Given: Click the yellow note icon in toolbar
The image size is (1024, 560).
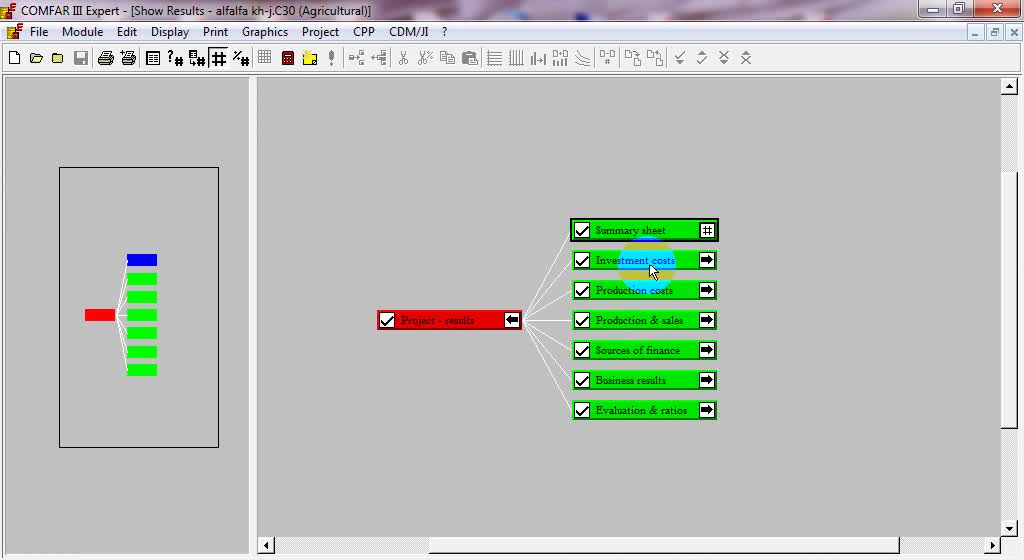Looking at the screenshot, I should pos(309,58).
